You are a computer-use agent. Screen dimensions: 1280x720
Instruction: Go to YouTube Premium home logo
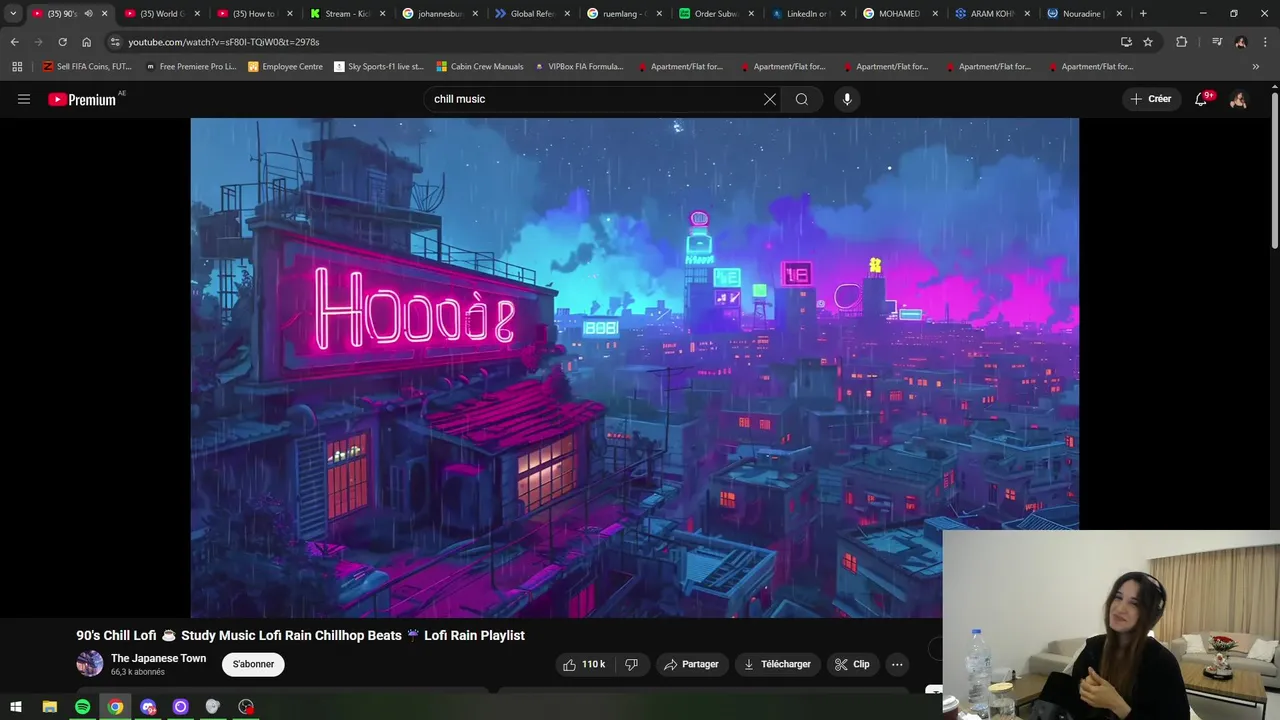82,99
